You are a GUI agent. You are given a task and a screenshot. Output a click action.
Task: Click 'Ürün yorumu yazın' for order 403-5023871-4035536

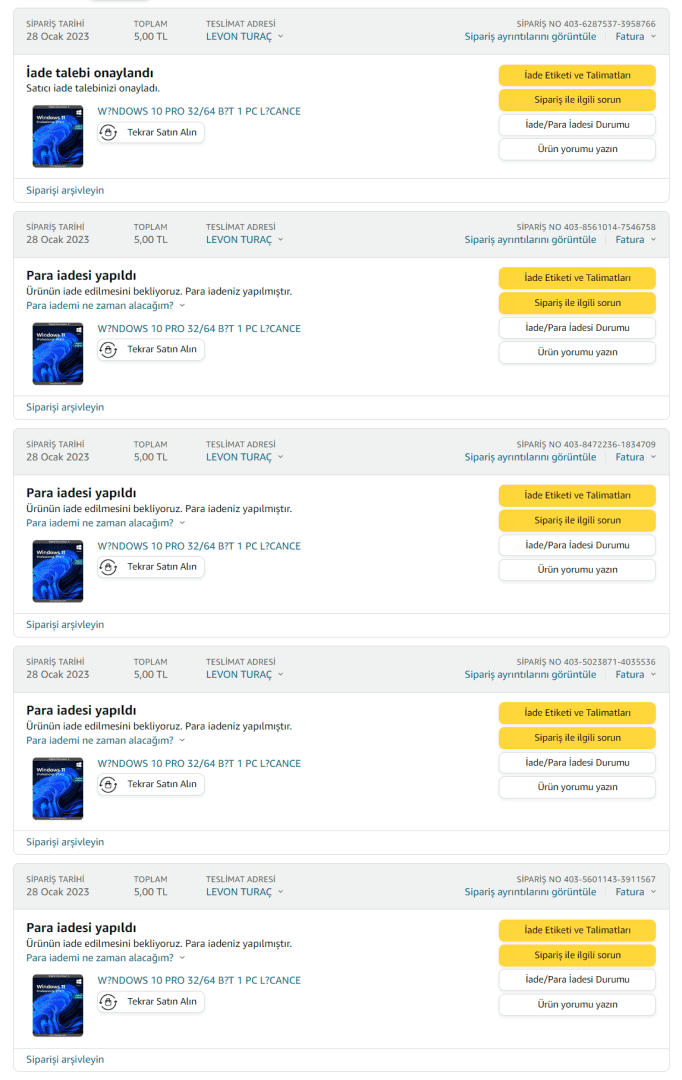tap(577, 787)
